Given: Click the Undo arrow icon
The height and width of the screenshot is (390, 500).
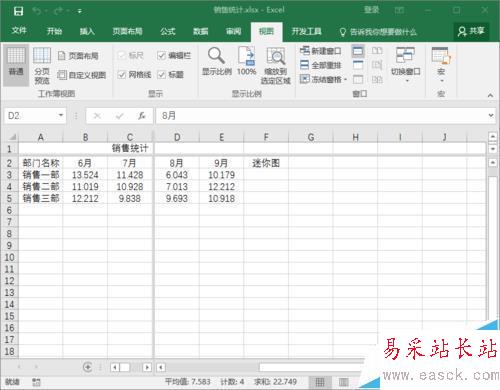Looking at the screenshot, I should [x=36, y=11].
